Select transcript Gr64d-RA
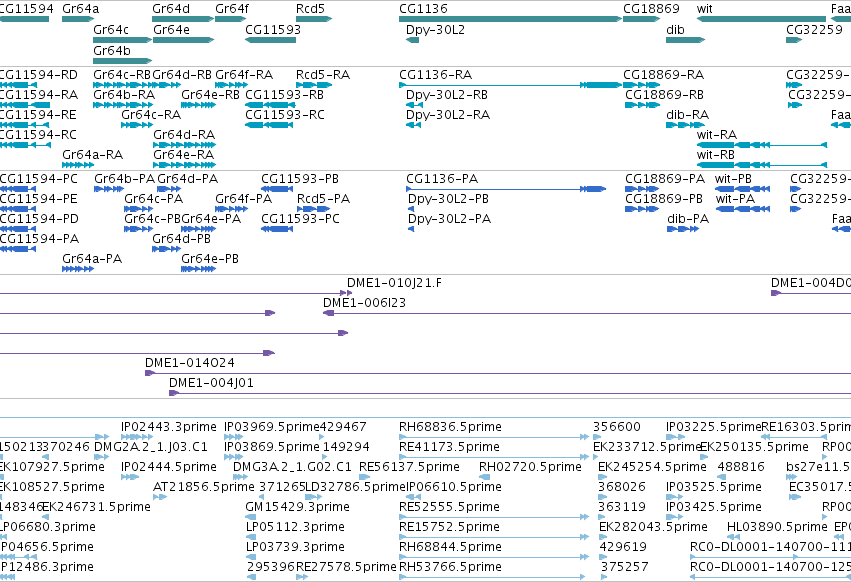This screenshot has width=851, height=582. tap(185, 145)
